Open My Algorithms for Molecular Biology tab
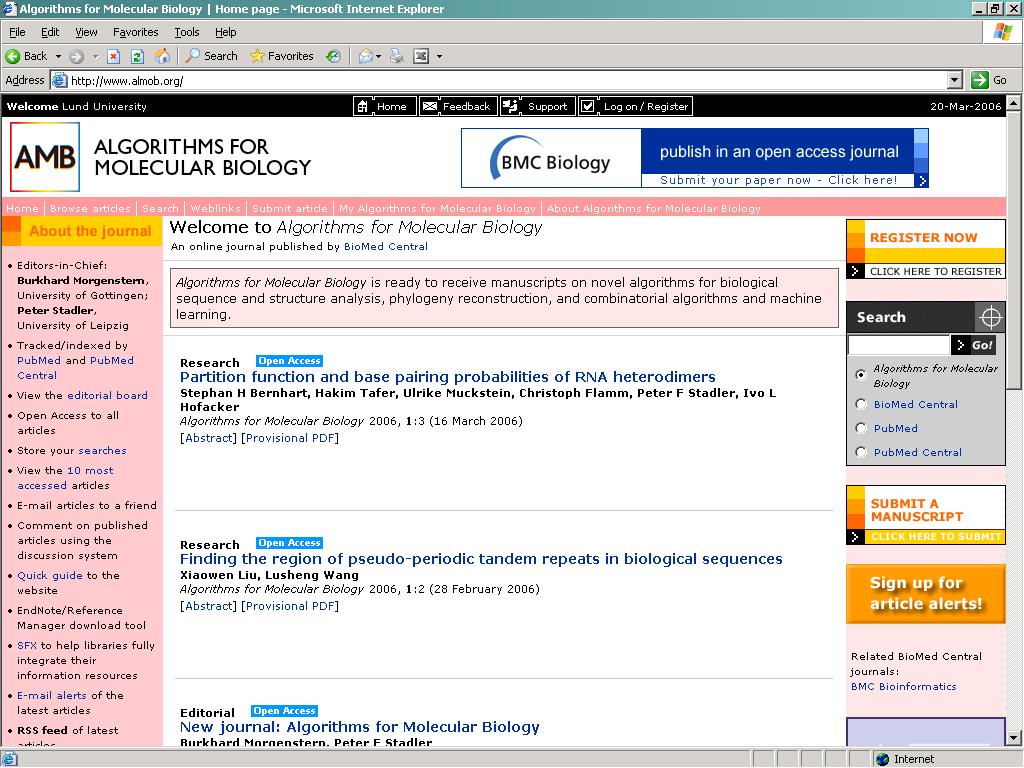 (437, 208)
